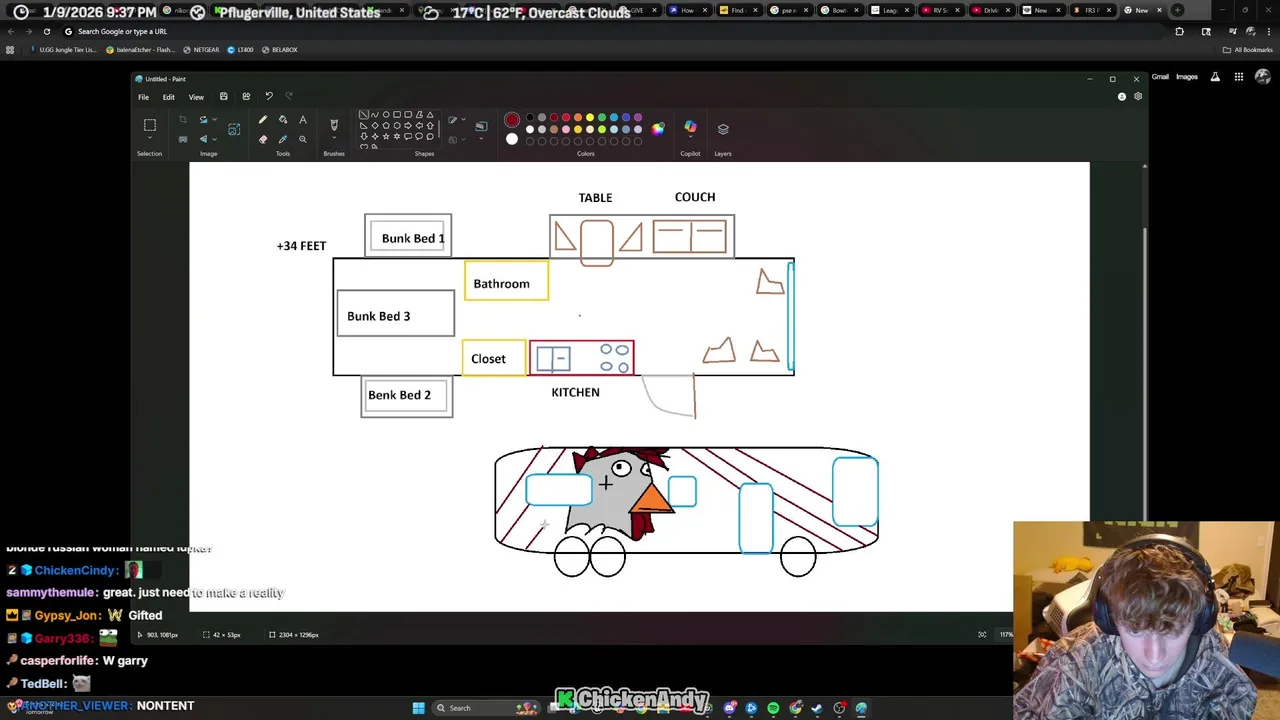Open the All Bookmarks folder
The height and width of the screenshot is (720, 1280).
1248,49
